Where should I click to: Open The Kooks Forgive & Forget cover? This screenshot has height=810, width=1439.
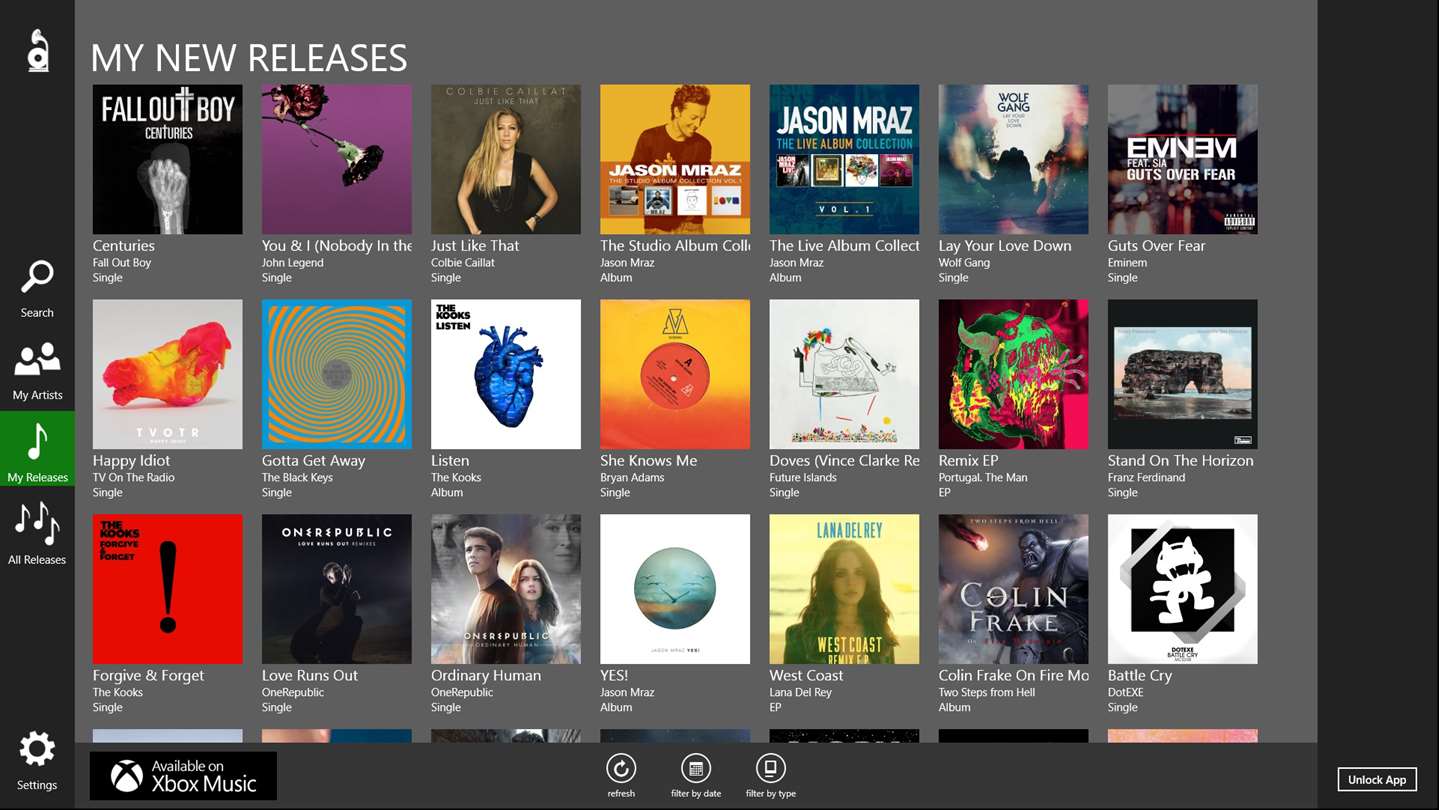tap(167, 589)
